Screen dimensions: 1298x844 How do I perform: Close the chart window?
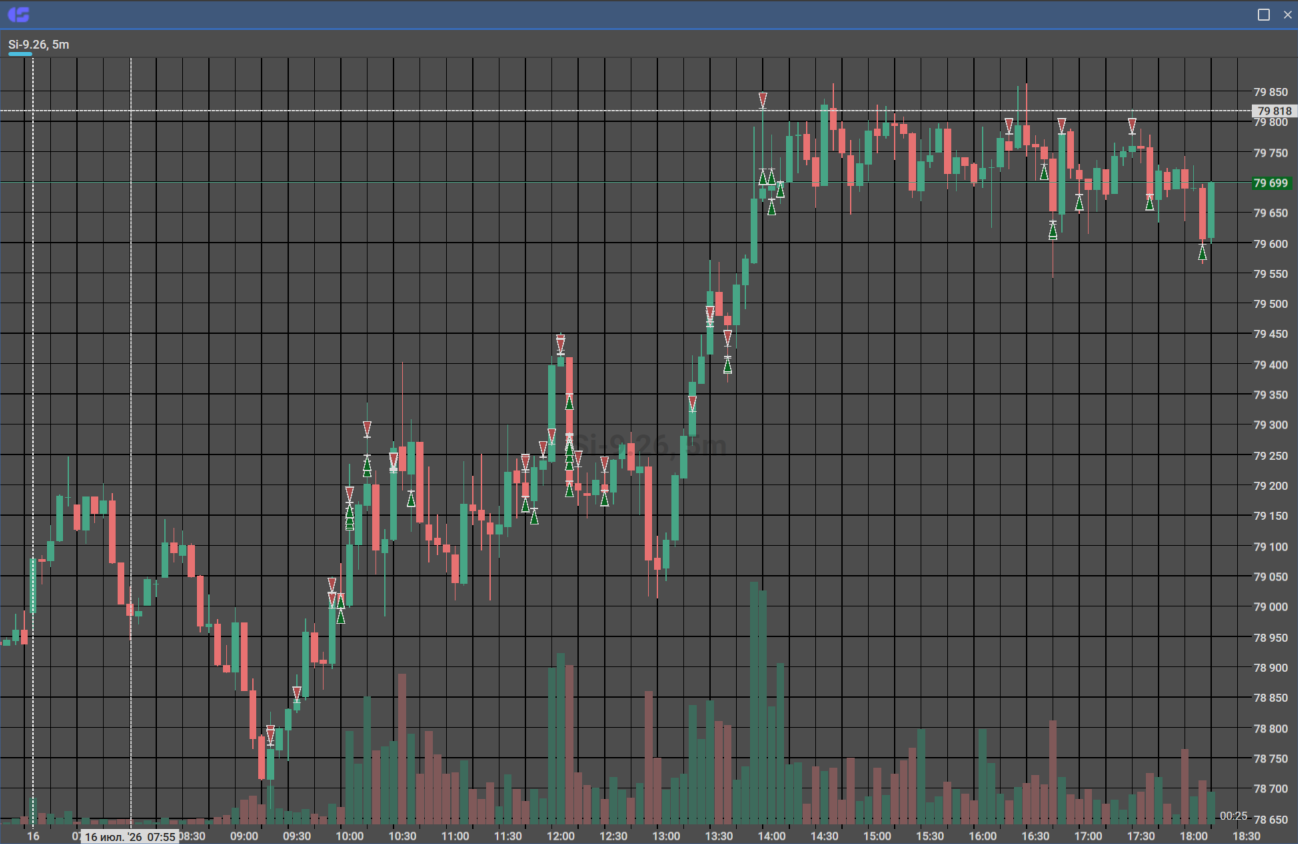[1286, 14]
